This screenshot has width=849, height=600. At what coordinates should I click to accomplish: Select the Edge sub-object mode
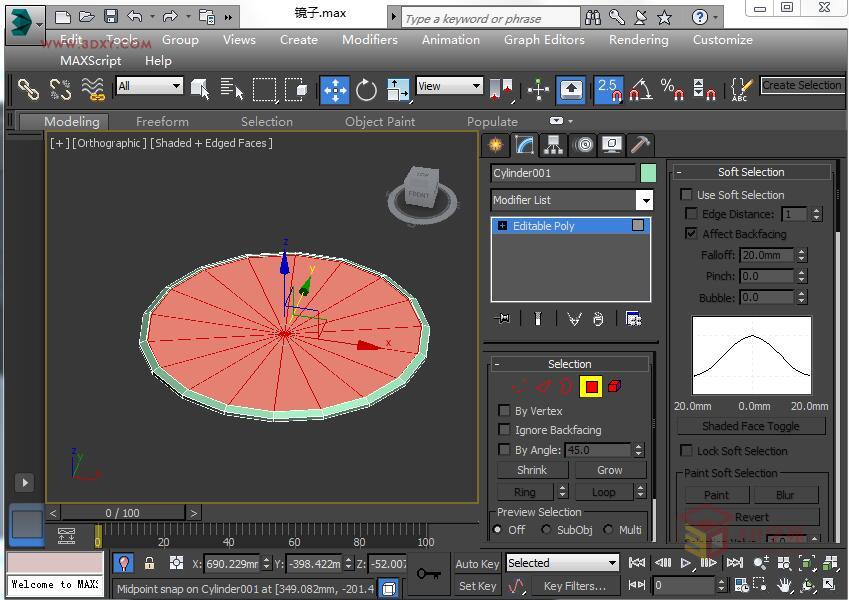[545, 387]
